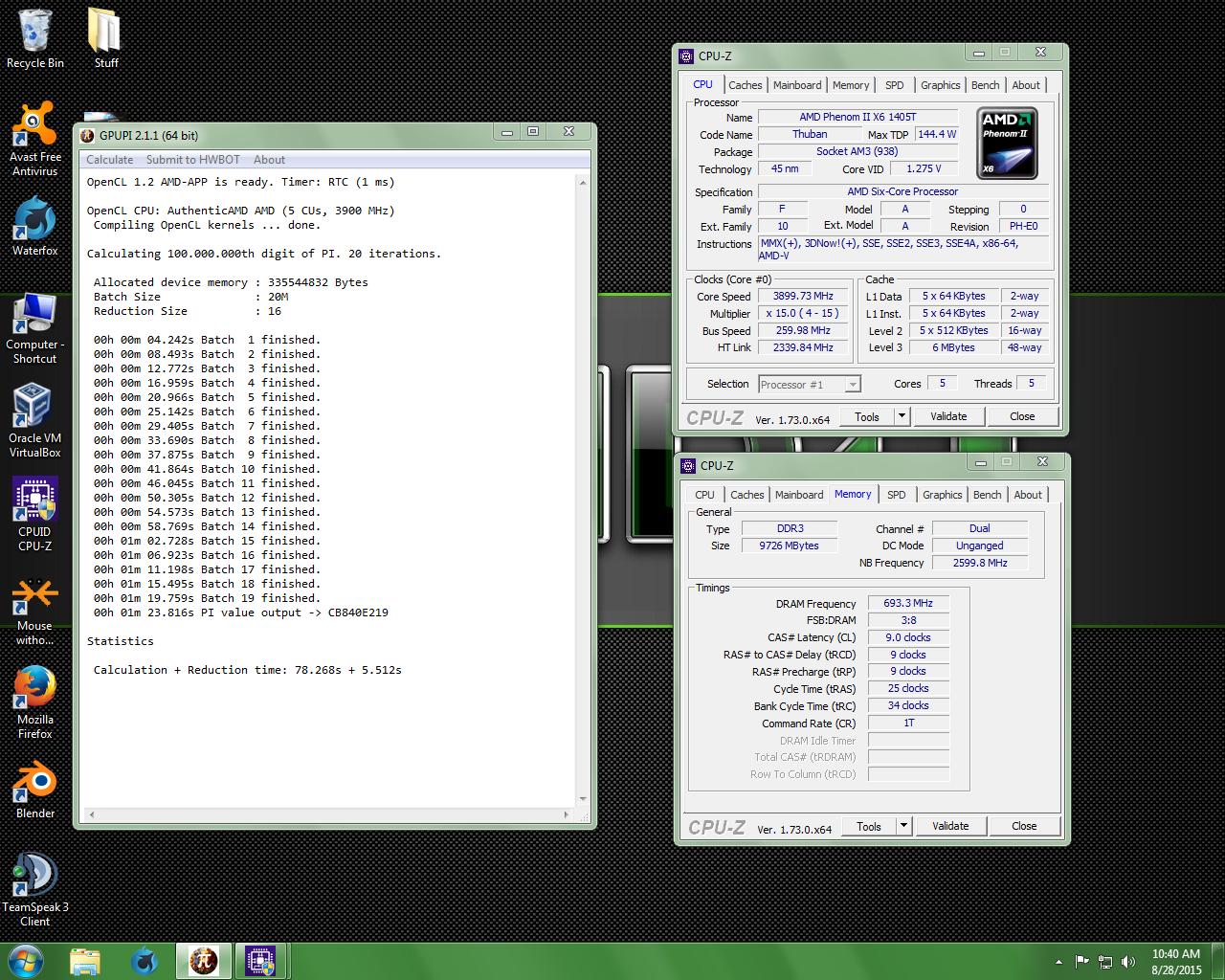1225x980 pixels.
Task: Open the Mouse without Borders shortcut
Action: pyautogui.click(x=35, y=611)
